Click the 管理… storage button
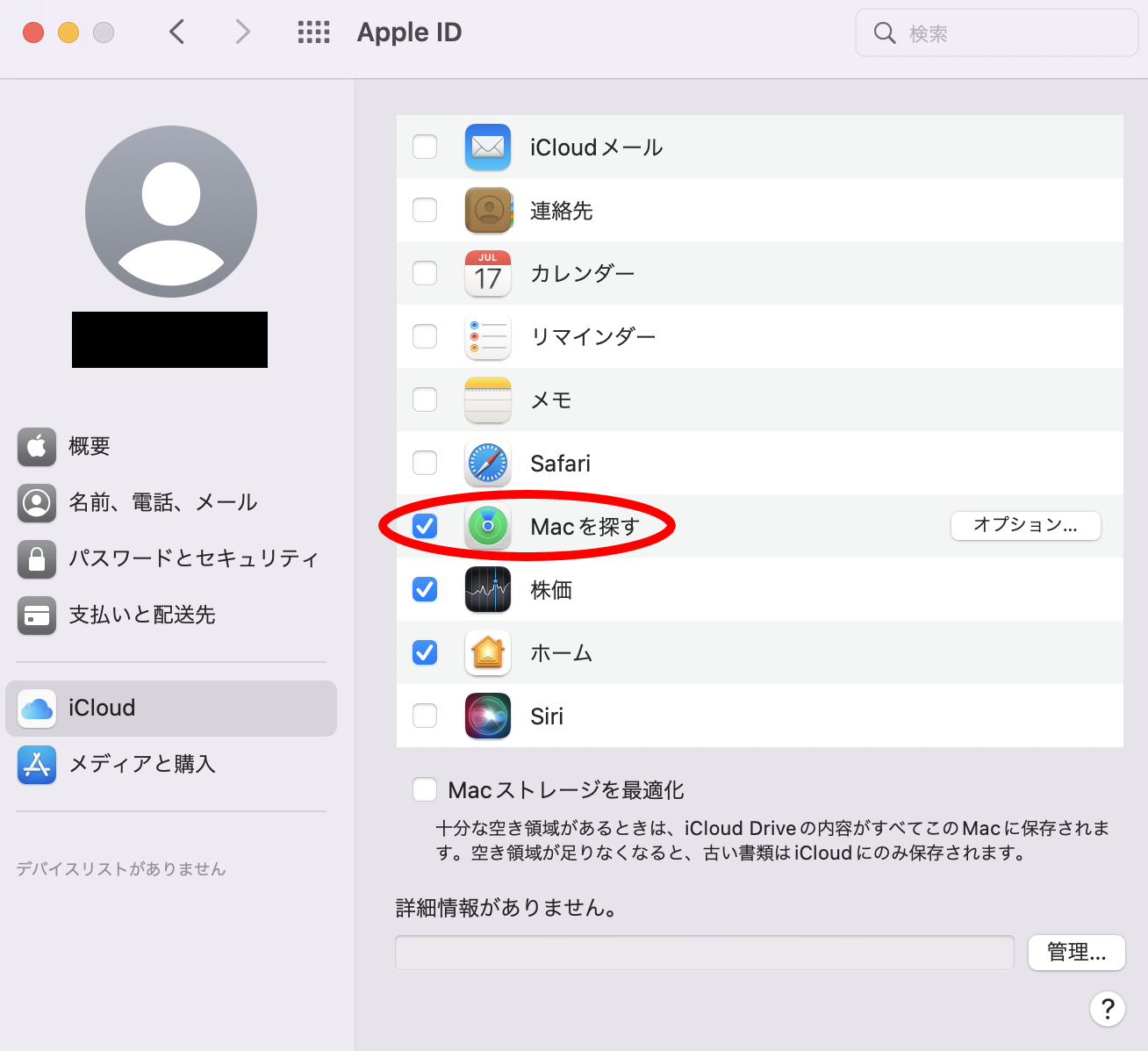 [1077, 953]
